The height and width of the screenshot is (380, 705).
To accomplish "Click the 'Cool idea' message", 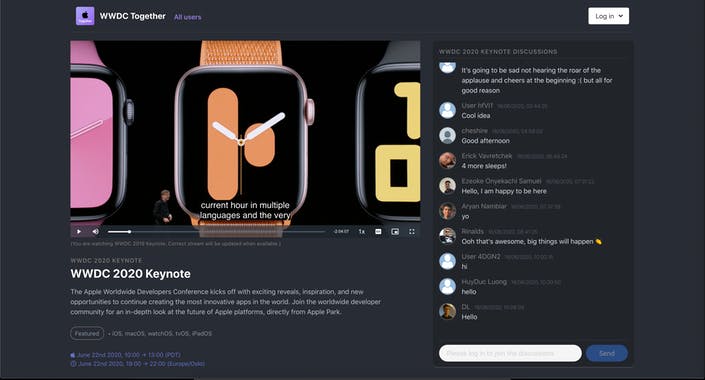I will 476,116.
